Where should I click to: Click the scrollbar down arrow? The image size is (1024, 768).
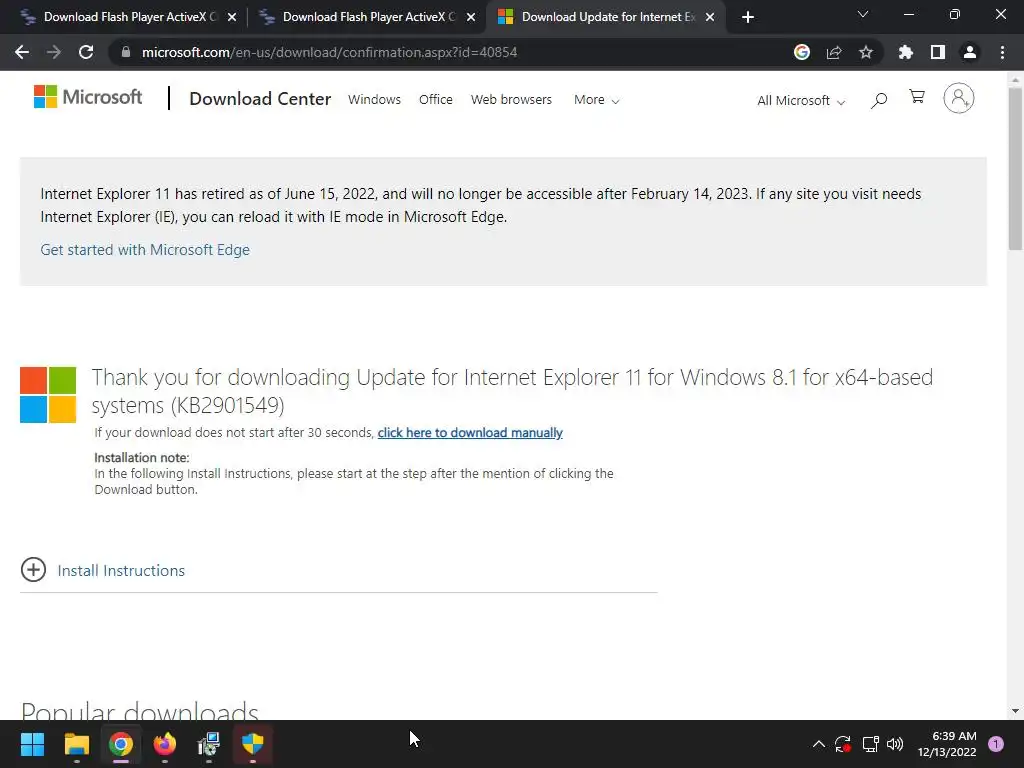click(x=1015, y=711)
